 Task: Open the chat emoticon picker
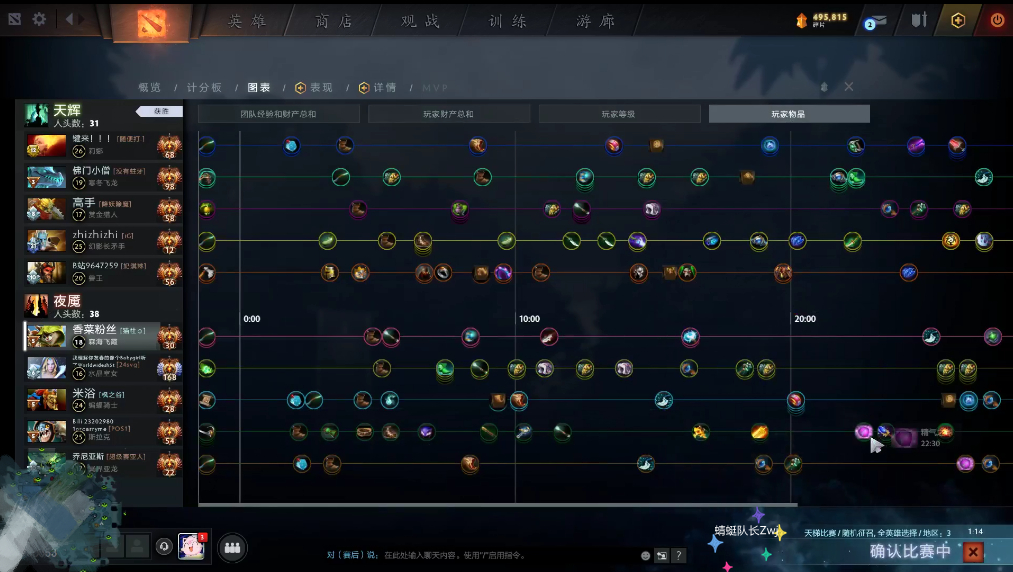pyautogui.click(x=645, y=555)
